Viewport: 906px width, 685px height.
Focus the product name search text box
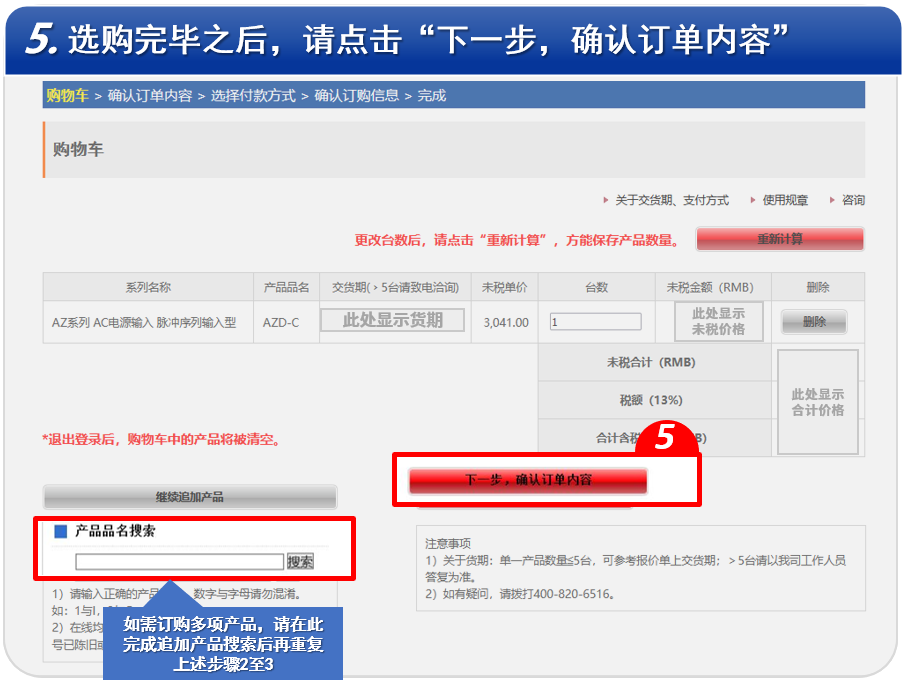pyautogui.click(x=180, y=562)
